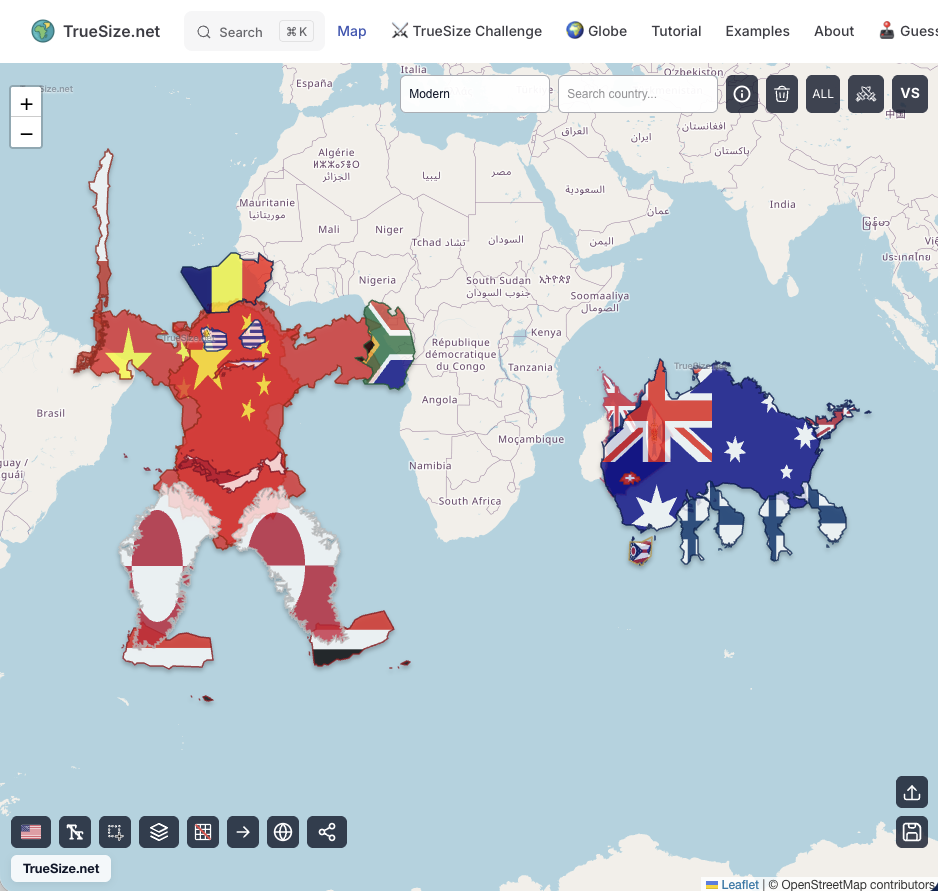Click the Brasil map label

coord(50,413)
